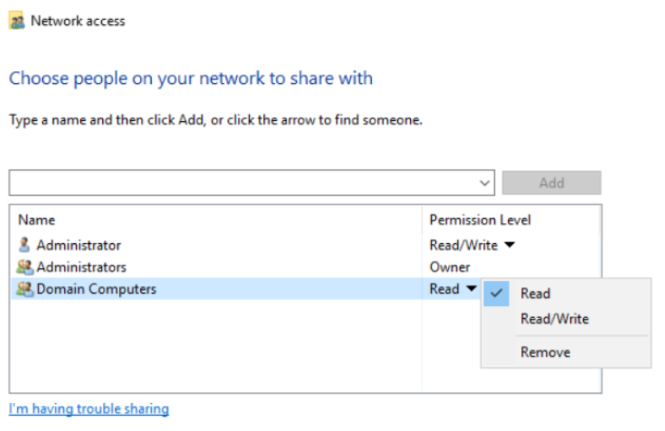
Task: Click the Domain Computers group icon
Action: pyautogui.click(x=25, y=289)
